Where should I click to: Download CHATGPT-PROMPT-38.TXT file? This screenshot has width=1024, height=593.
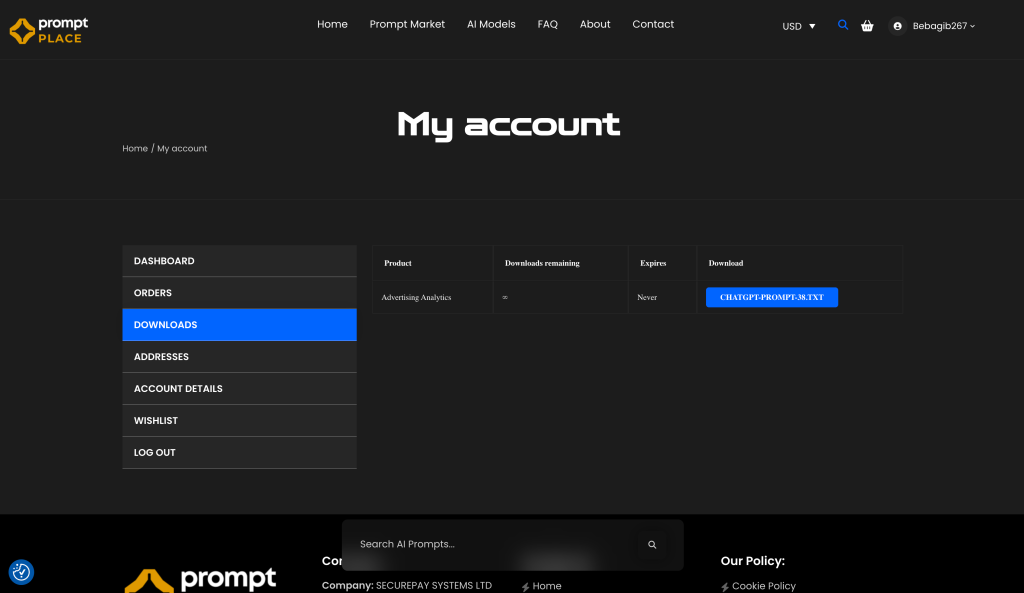click(x=771, y=297)
